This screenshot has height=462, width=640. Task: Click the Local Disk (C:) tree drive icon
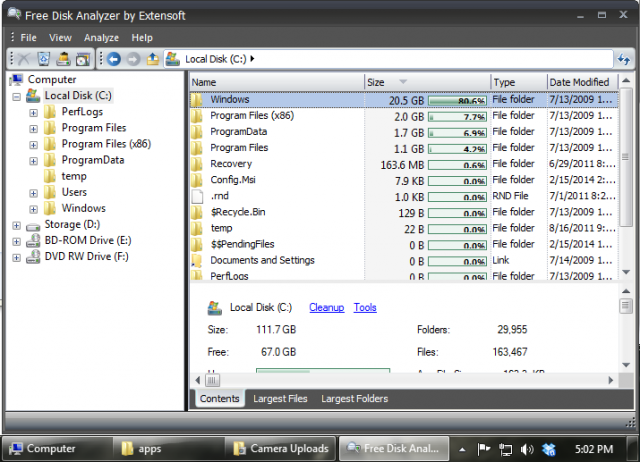coord(33,96)
